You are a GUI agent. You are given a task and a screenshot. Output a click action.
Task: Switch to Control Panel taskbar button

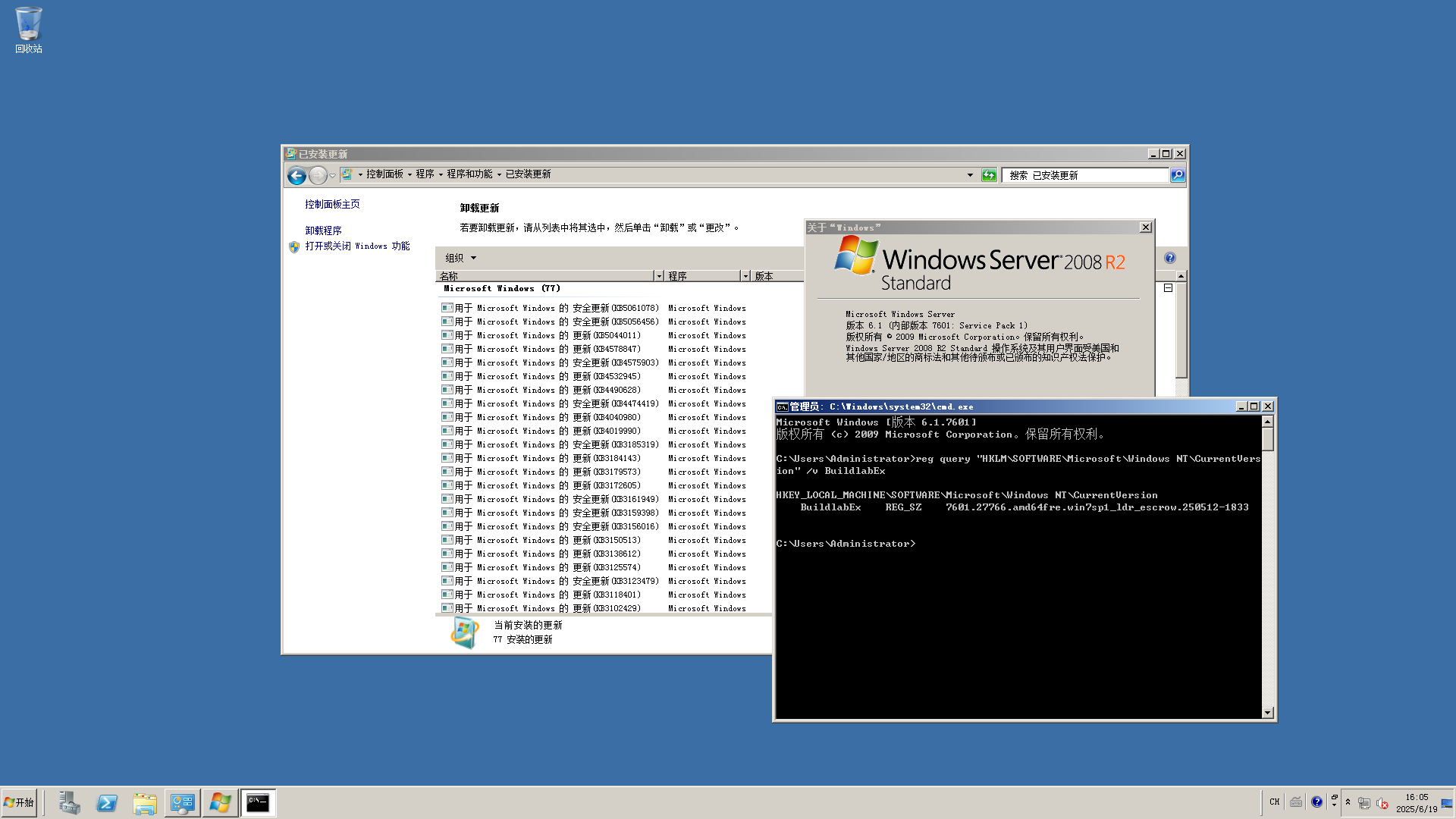[182, 802]
